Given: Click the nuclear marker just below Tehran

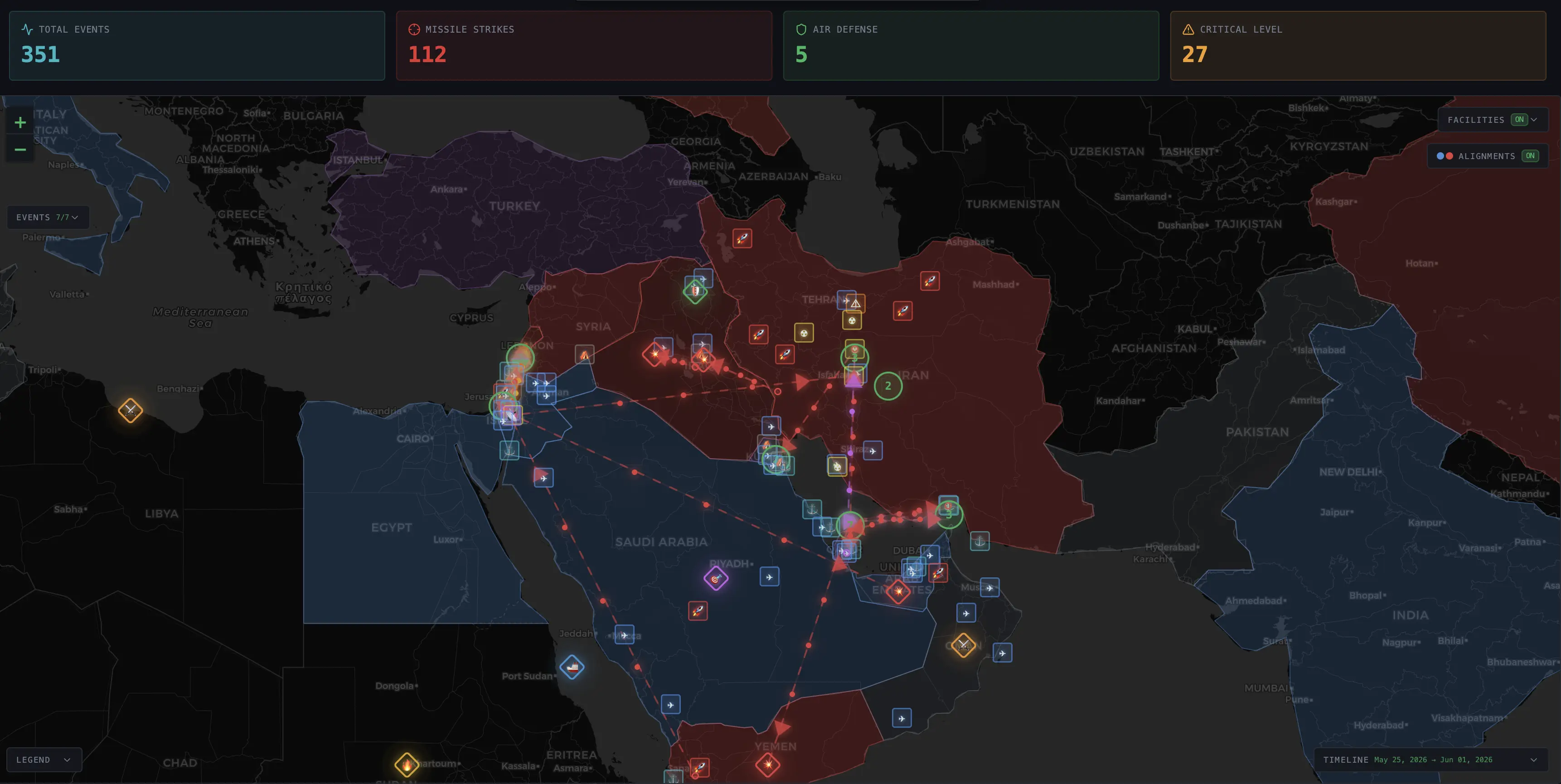Looking at the screenshot, I should 852,320.
